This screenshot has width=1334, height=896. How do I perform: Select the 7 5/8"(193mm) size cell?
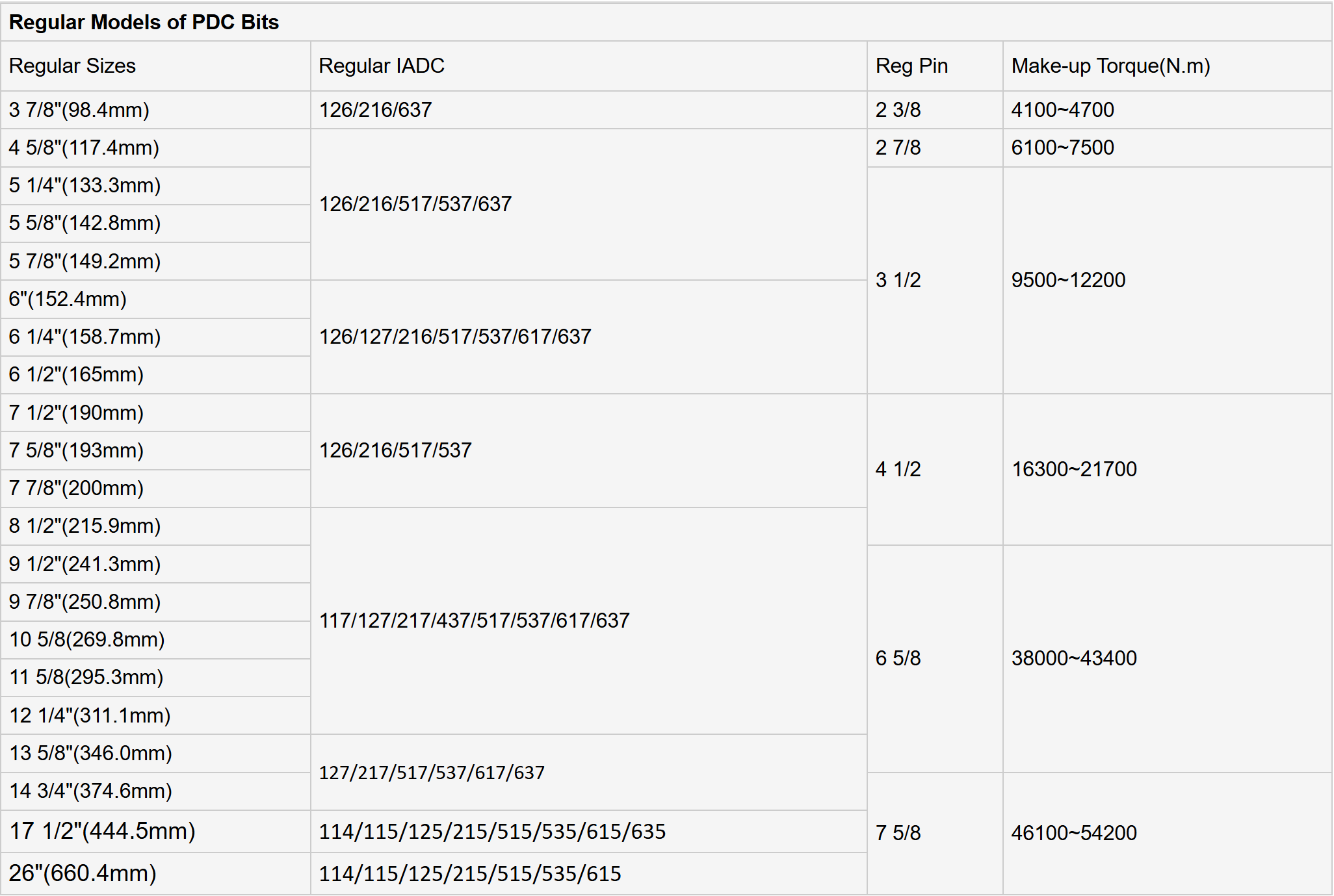[x=76, y=450]
